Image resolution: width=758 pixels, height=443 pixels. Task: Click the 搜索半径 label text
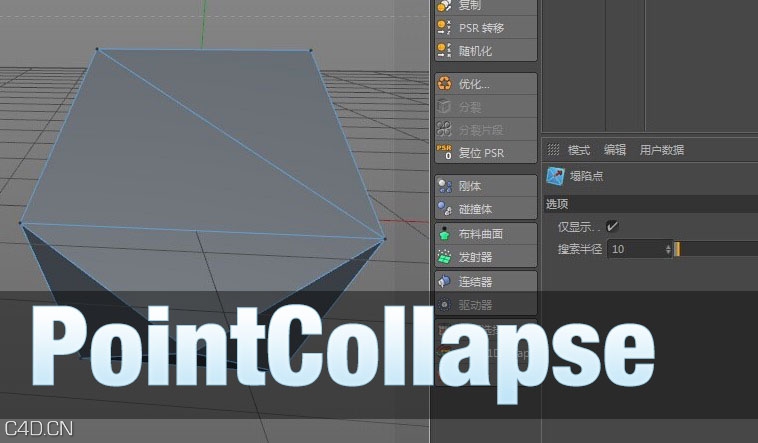coord(580,250)
